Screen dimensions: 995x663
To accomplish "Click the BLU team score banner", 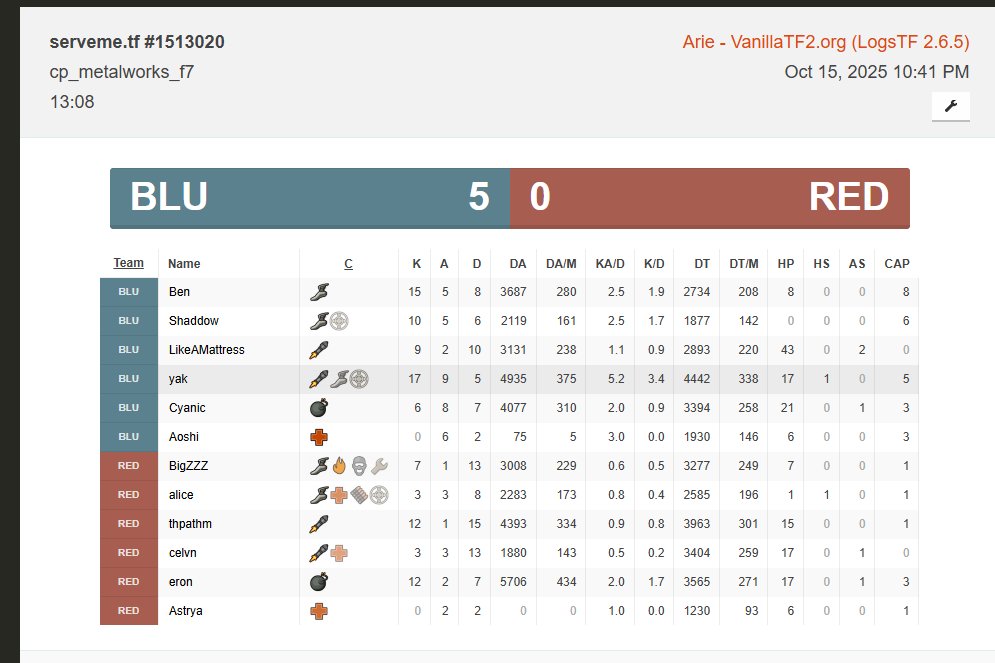I will [x=310, y=197].
